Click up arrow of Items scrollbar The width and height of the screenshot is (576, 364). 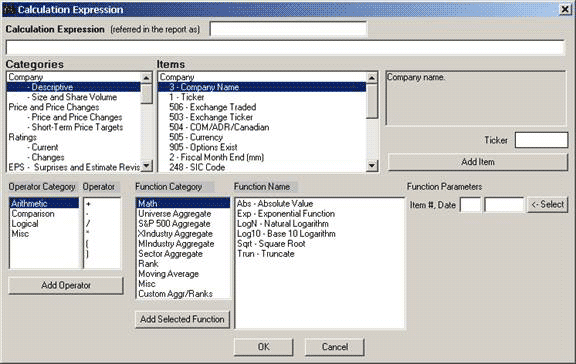(372, 78)
